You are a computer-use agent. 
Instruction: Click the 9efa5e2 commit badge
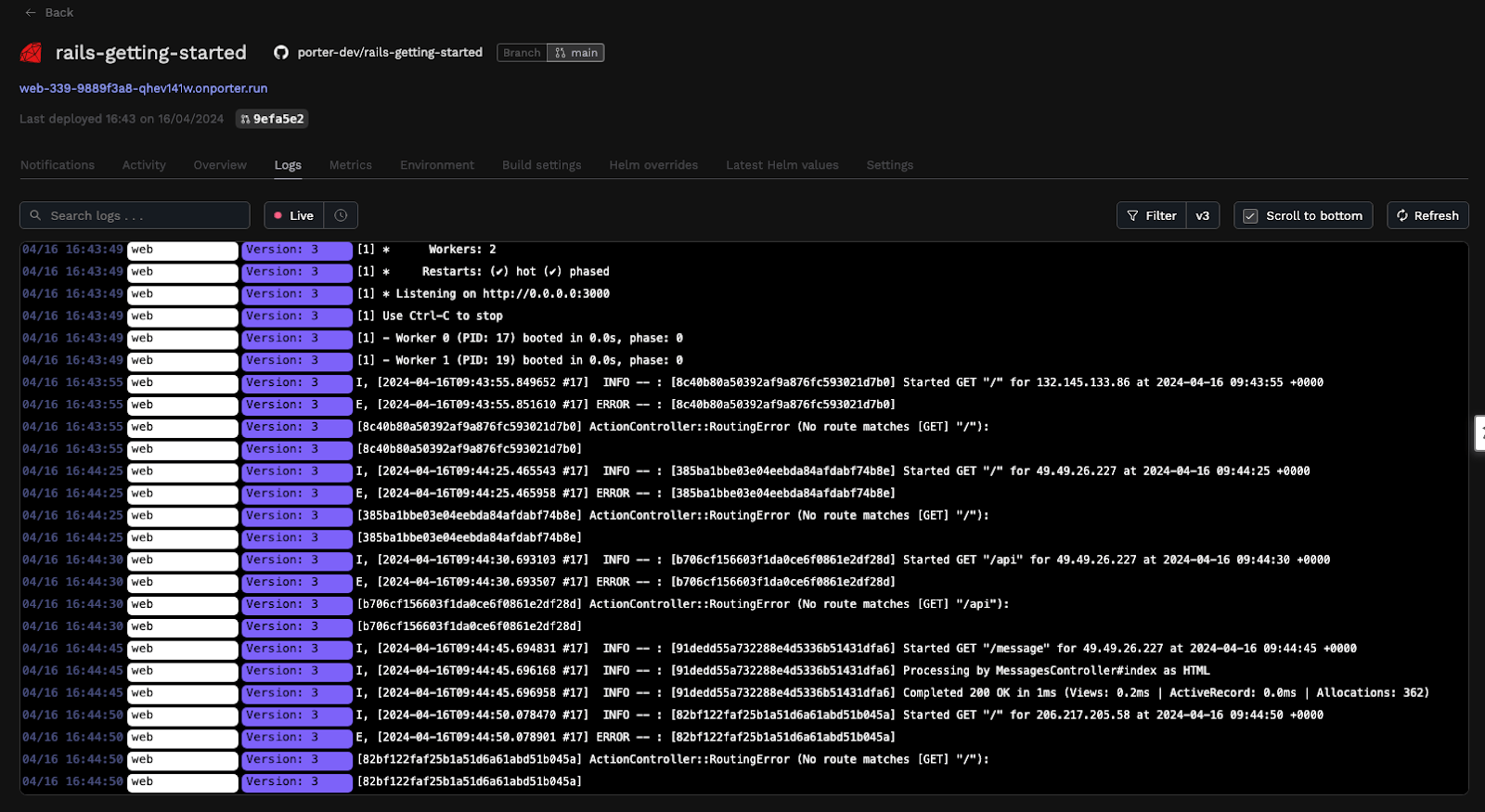pyautogui.click(x=271, y=119)
